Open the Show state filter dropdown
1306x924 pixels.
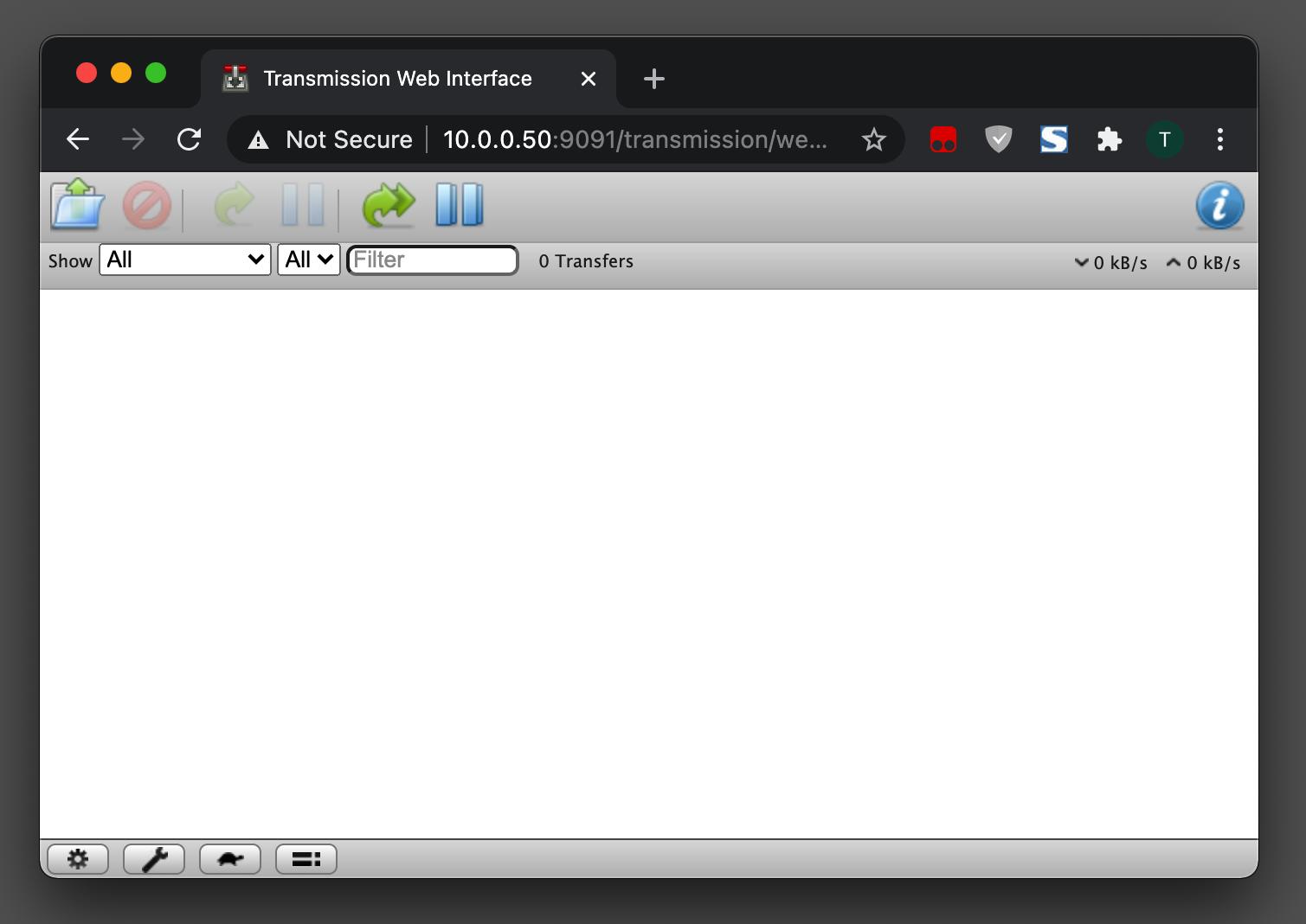click(x=185, y=260)
